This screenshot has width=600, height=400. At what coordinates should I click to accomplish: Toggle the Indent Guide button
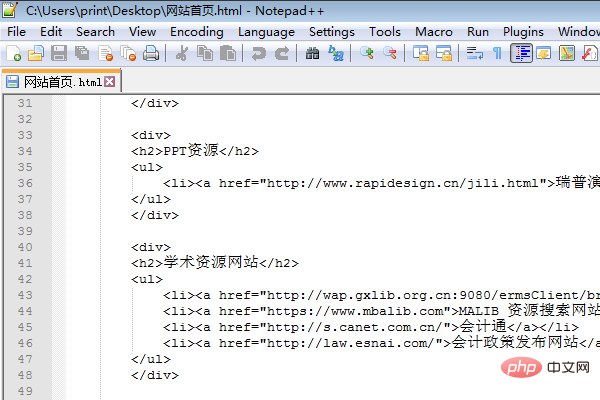coord(522,53)
